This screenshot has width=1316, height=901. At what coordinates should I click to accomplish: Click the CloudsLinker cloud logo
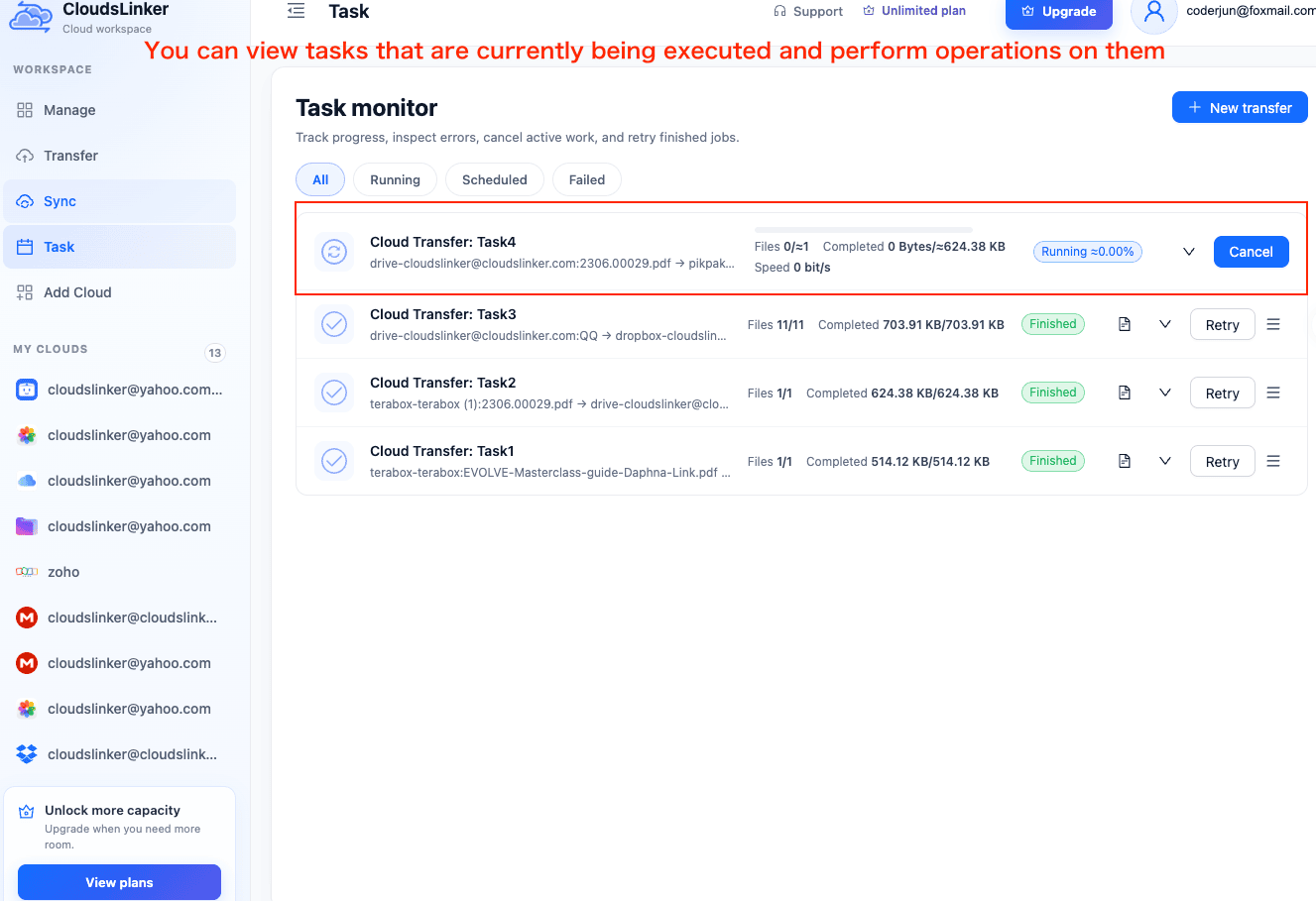coord(31,17)
